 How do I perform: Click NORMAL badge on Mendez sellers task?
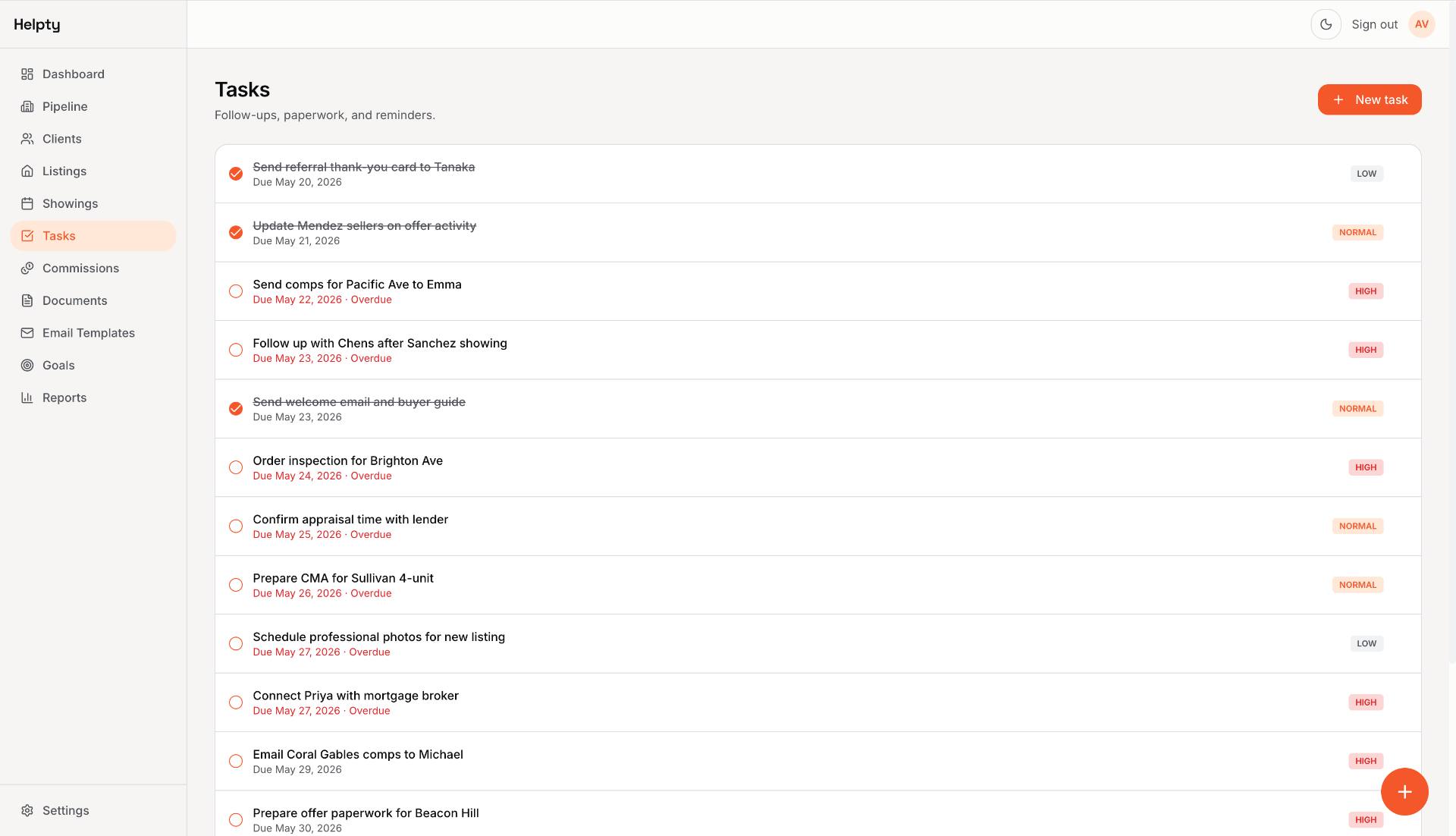coord(1357,232)
